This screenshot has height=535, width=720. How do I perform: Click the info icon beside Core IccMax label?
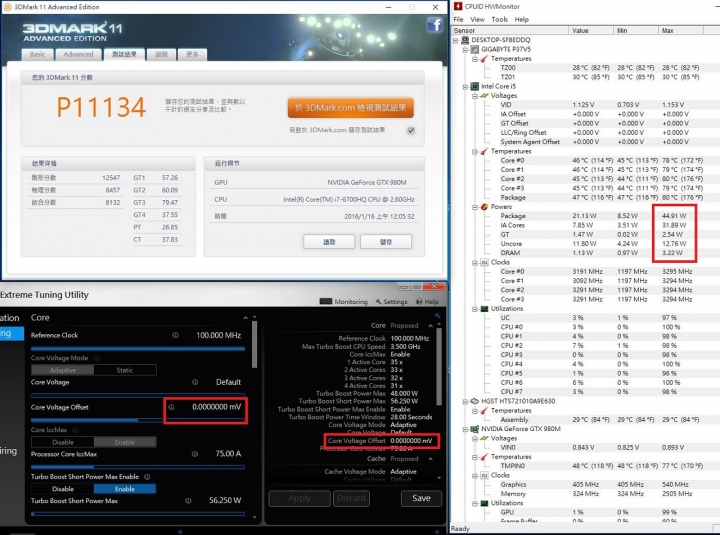[x=75, y=430]
